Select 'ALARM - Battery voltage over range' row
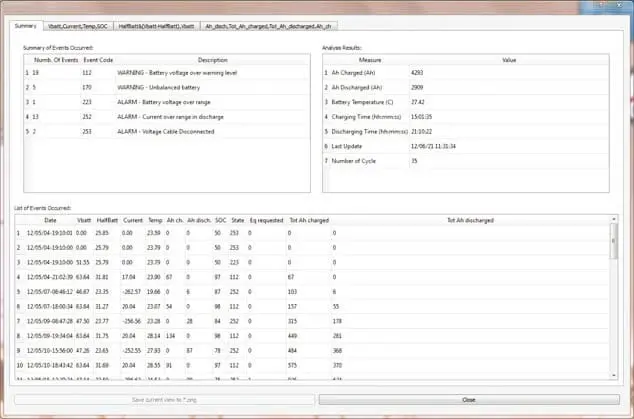The image size is (634, 419). (x=167, y=102)
